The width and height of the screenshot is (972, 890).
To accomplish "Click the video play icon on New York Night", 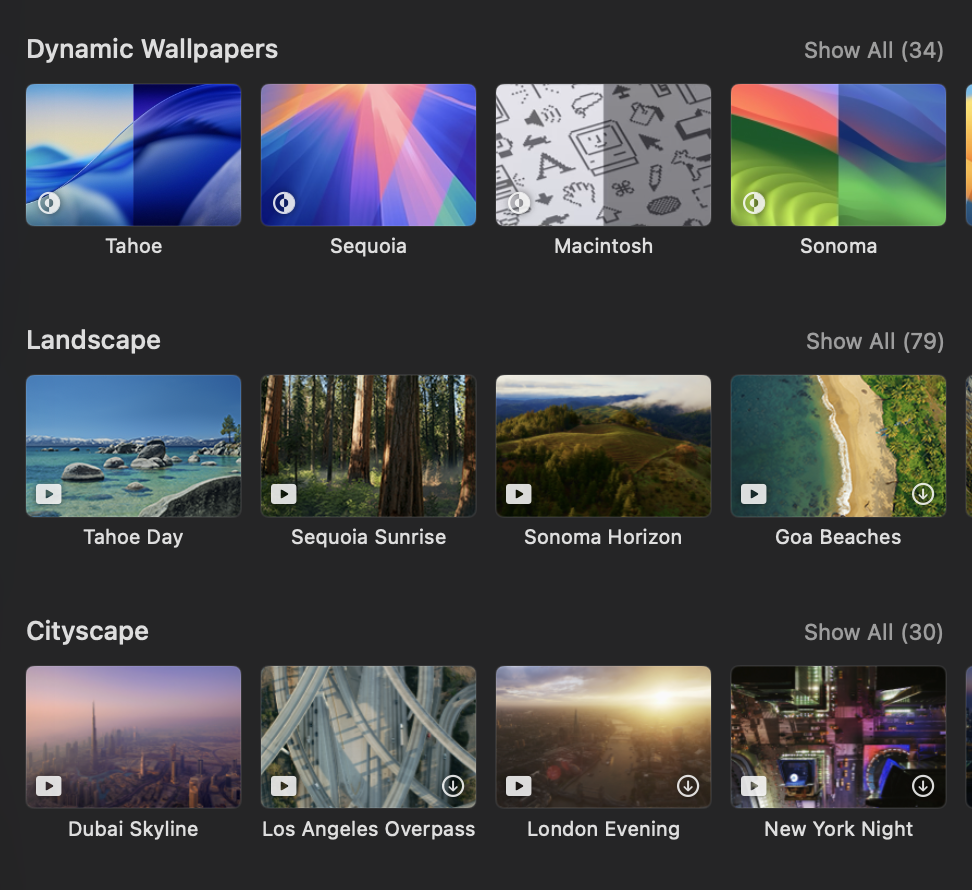I will tap(754, 786).
